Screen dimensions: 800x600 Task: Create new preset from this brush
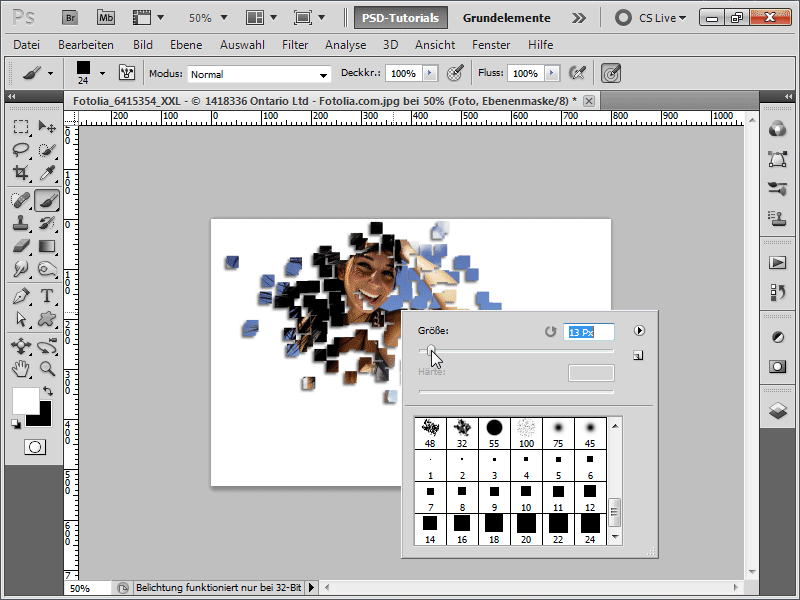(638, 355)
